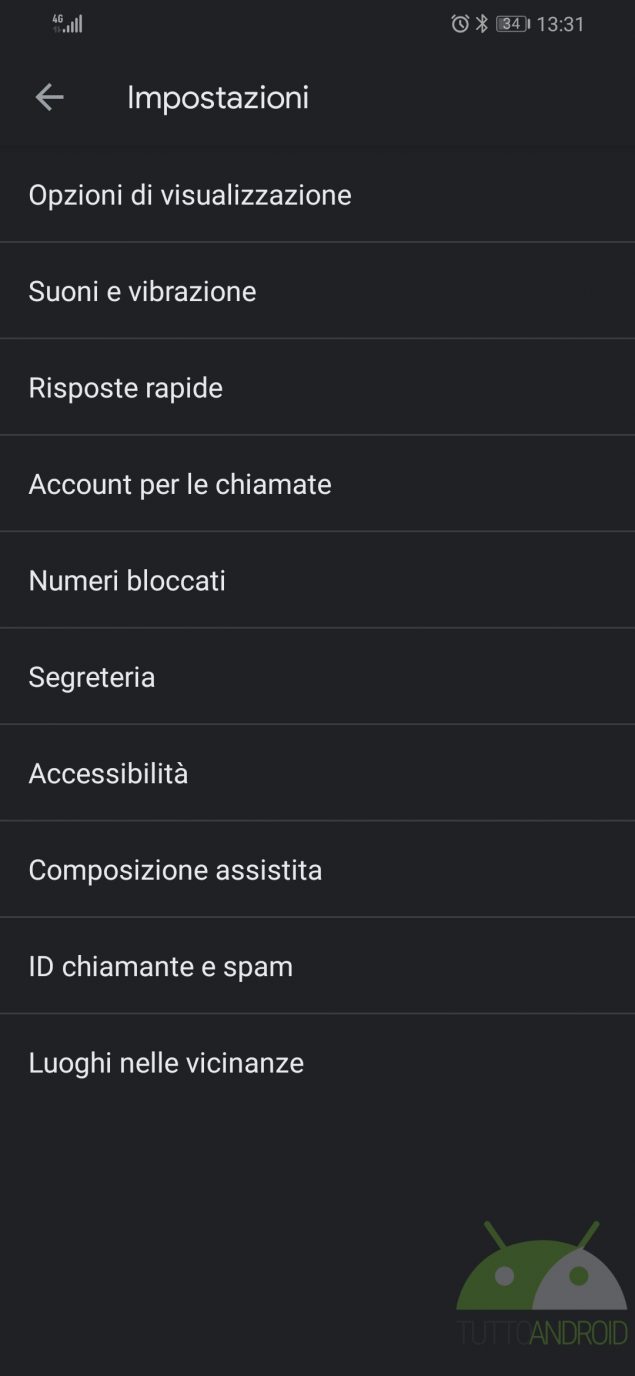
Task: Select Luoghi nelle vicinanze
Action: (317, 1062)
